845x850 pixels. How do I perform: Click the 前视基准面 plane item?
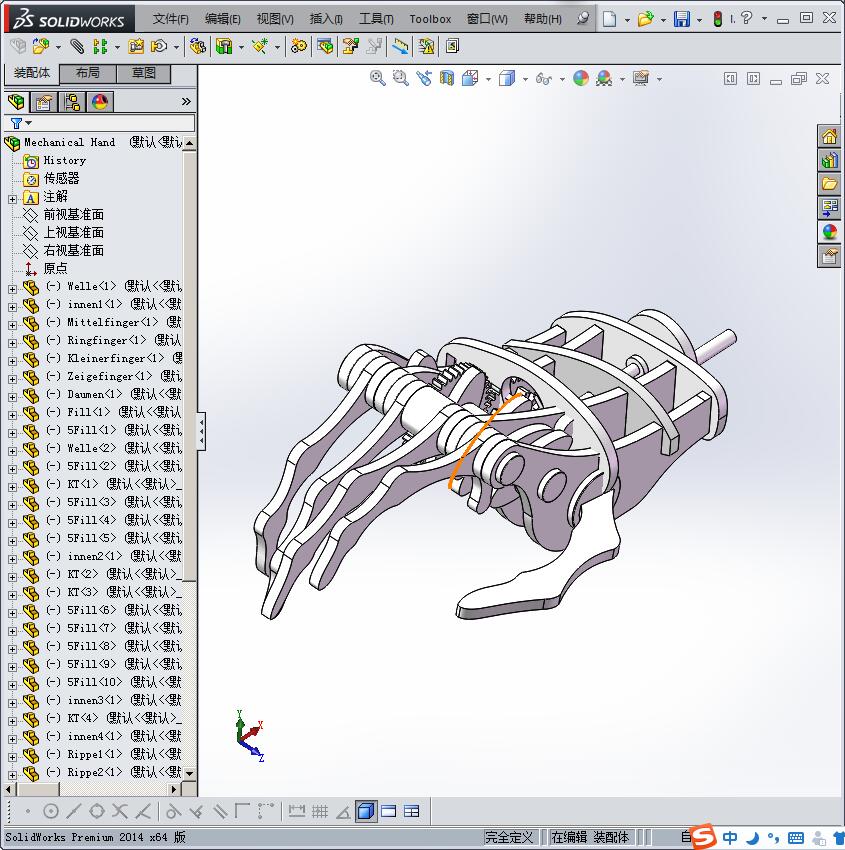73,215
